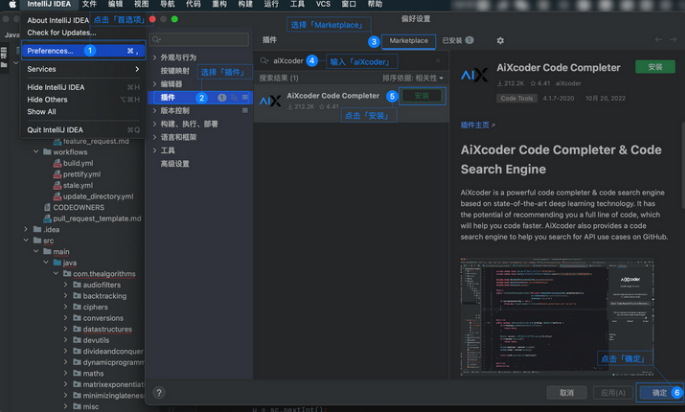Viewport: 685px width, 412px height.
Task: Choose Preferences... from the app menu
Action: [83, 51]
